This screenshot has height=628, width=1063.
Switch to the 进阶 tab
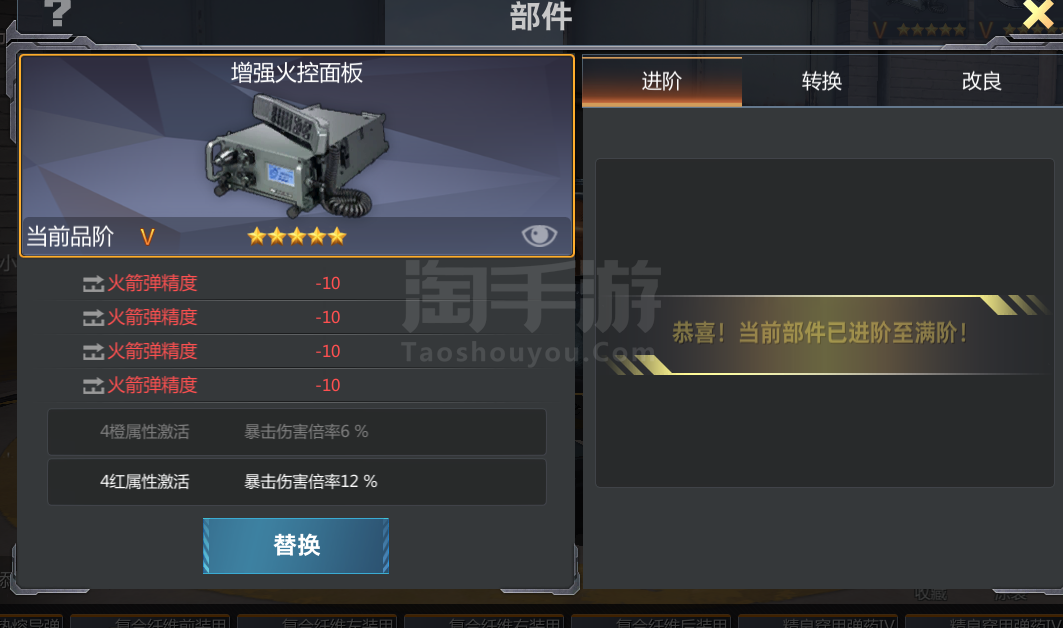[x=662, y=81]
